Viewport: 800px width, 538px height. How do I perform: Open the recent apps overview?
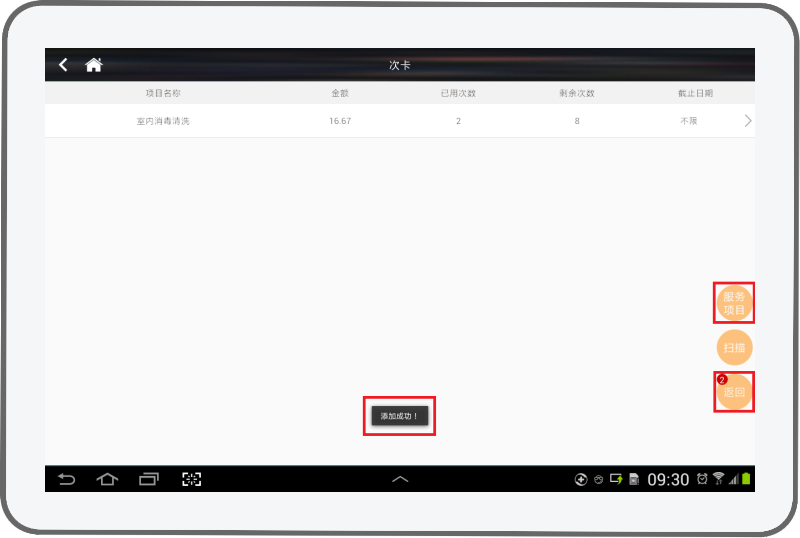[x=149, y=479]
